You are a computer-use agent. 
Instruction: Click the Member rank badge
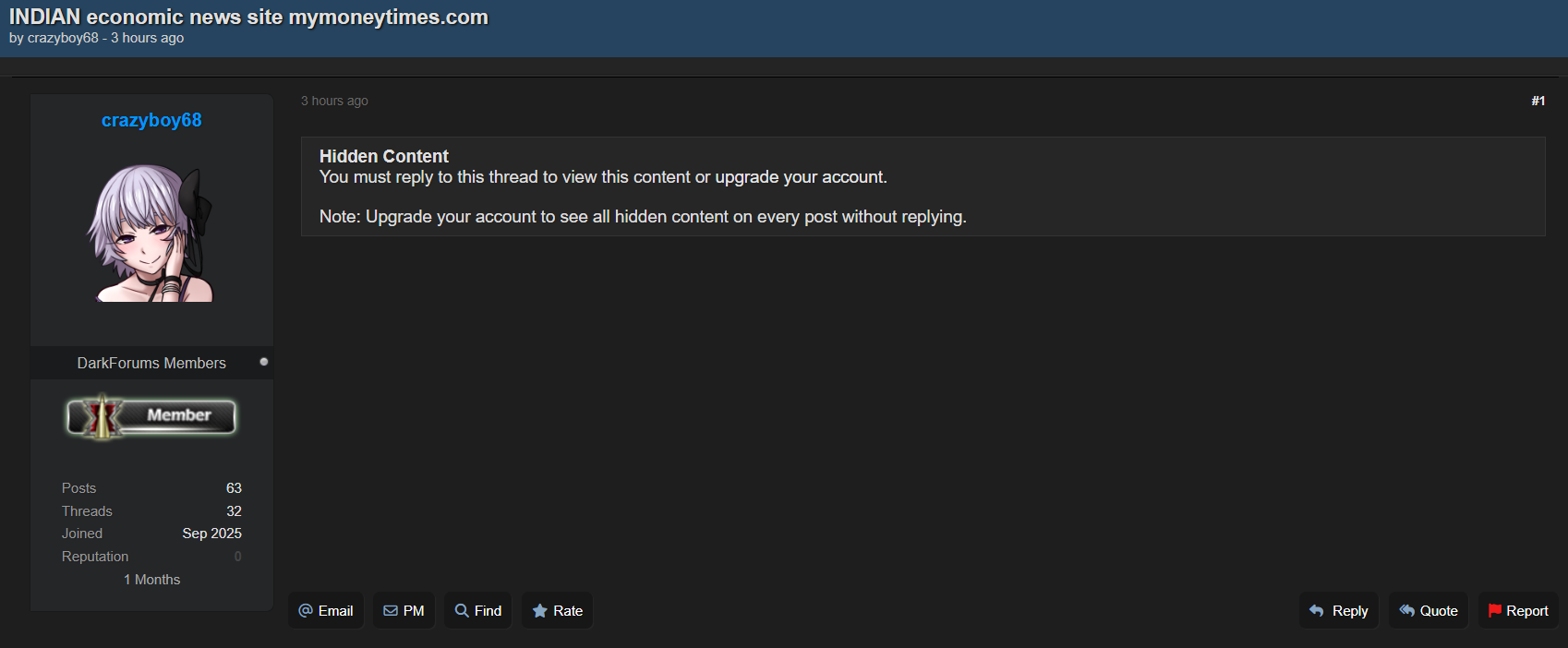(x=151, y=417)
